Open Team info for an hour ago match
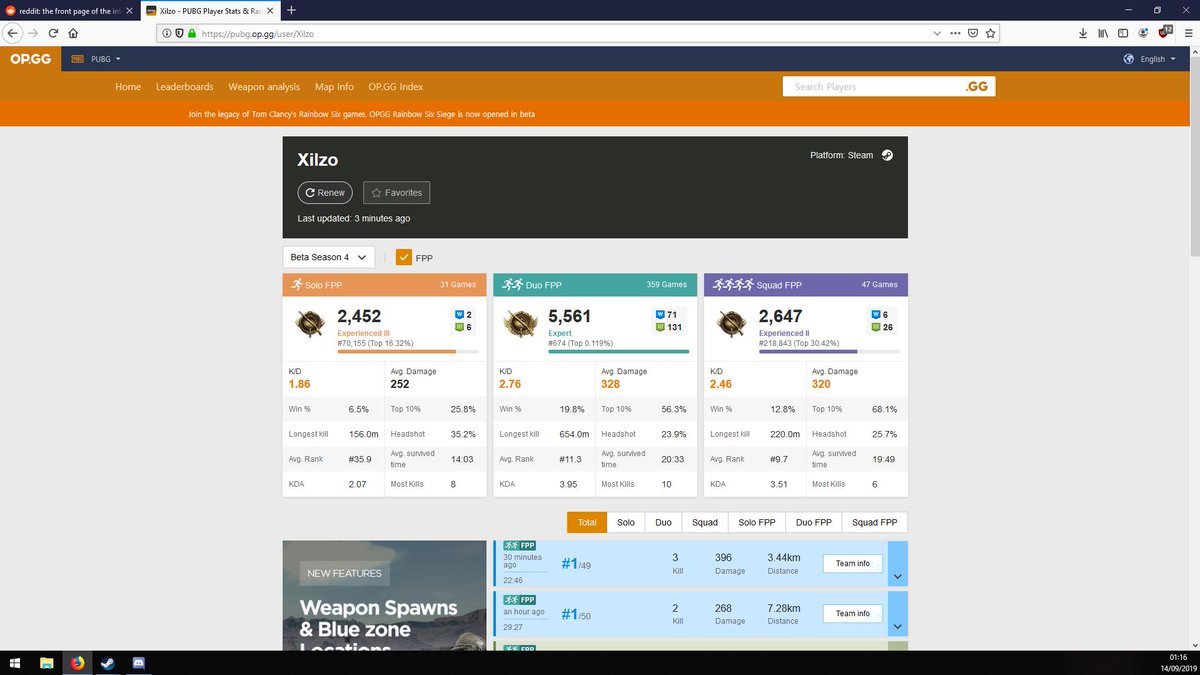1200x675 pixels. point(853,613)
